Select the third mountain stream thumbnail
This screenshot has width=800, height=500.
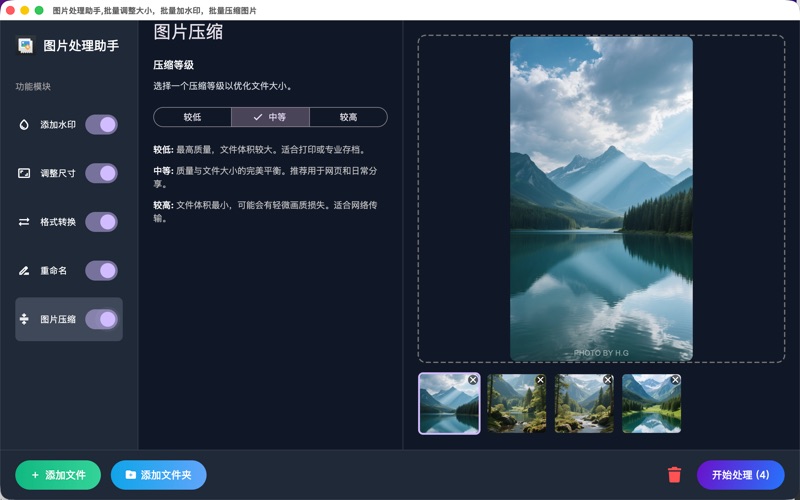[584, 404]
